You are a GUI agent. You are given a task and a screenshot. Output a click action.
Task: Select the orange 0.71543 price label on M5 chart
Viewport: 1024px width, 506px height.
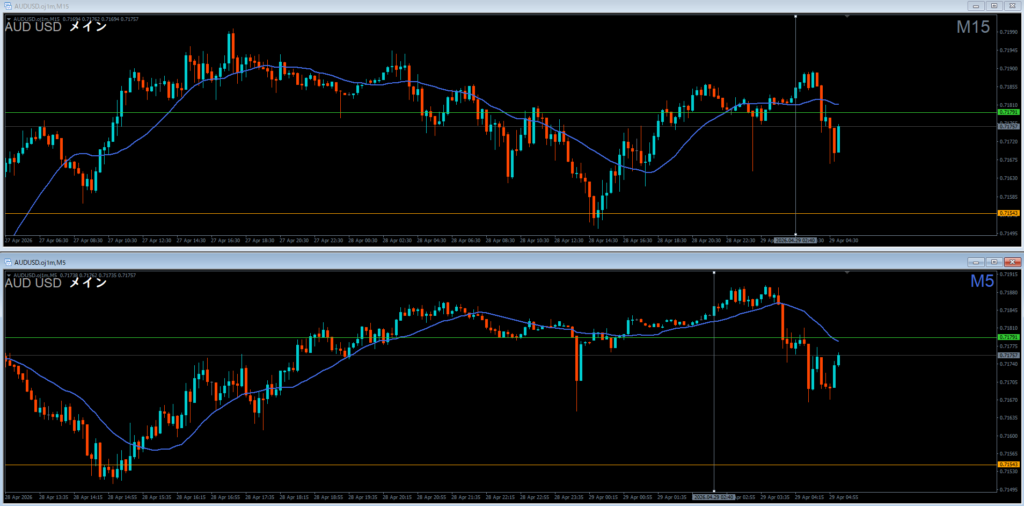click(1008, 465)
